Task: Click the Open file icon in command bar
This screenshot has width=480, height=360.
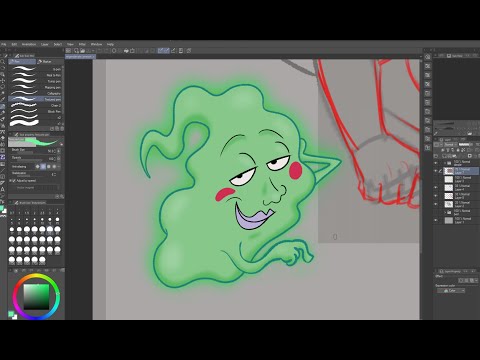Action: (82, 51)
